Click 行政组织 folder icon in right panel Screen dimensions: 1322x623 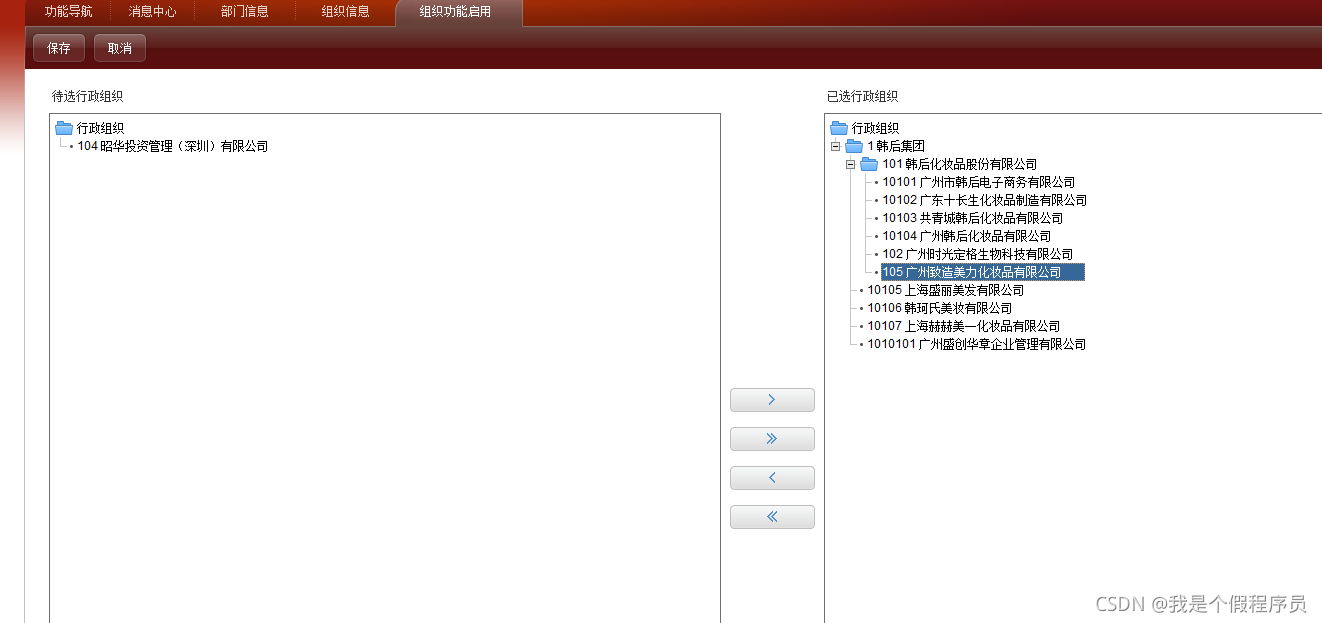click(839, 128)
